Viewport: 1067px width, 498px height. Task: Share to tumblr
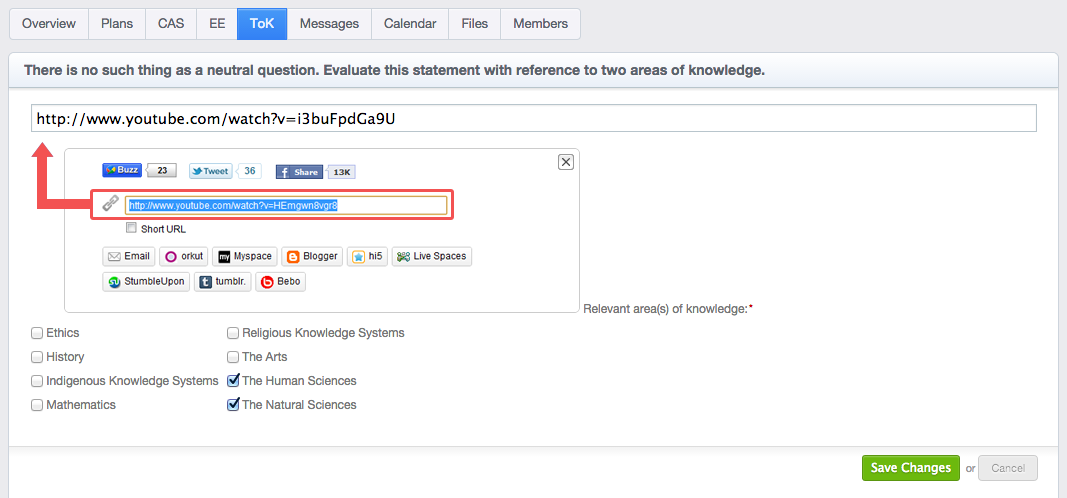pos(223,282)
